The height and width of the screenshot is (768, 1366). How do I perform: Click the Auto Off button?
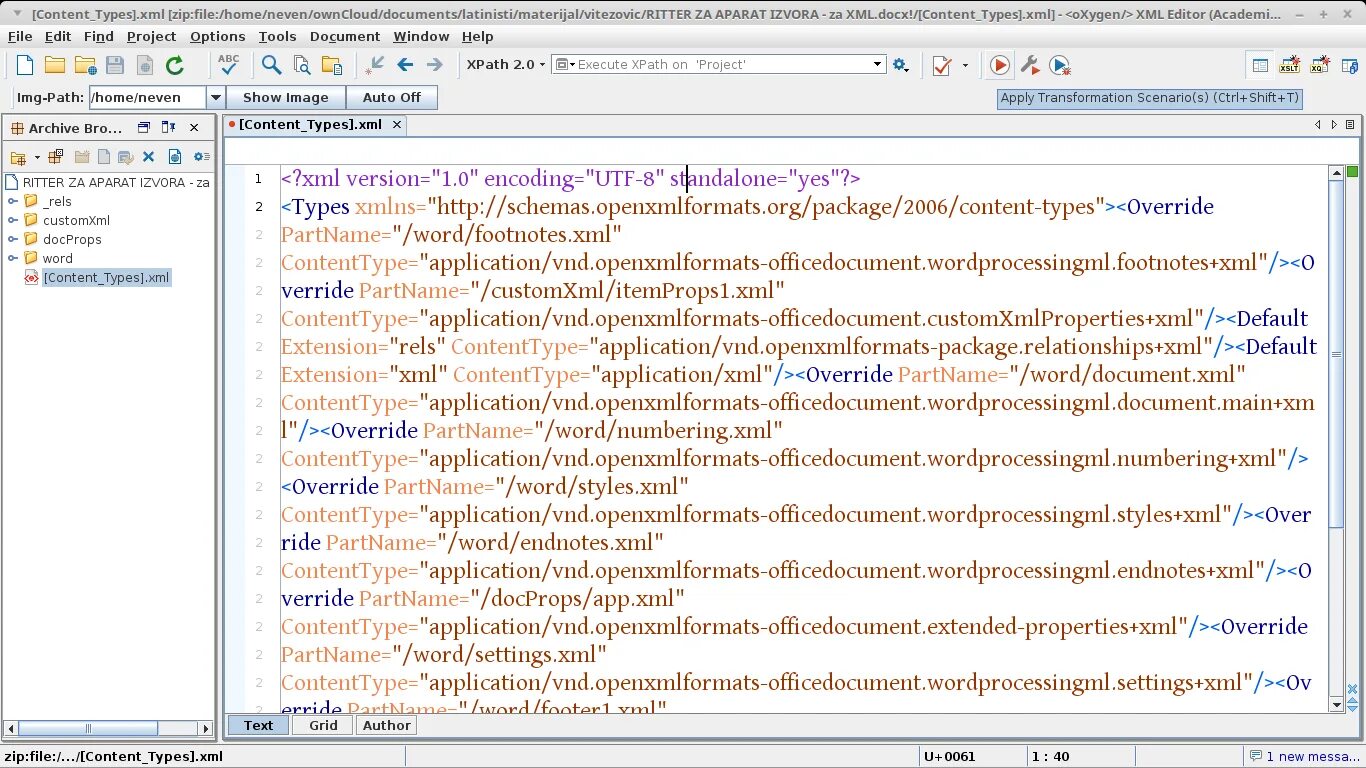pos(392,97)
